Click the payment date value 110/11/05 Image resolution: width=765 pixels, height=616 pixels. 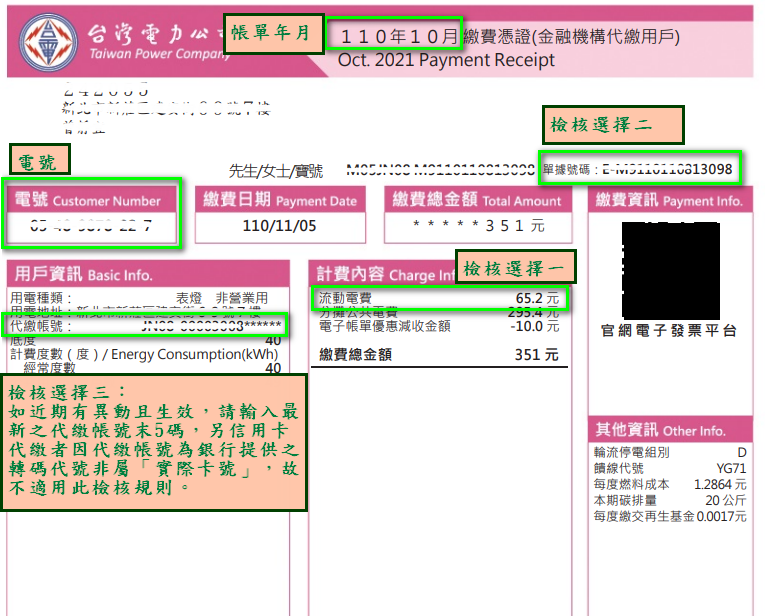[280, 226]
